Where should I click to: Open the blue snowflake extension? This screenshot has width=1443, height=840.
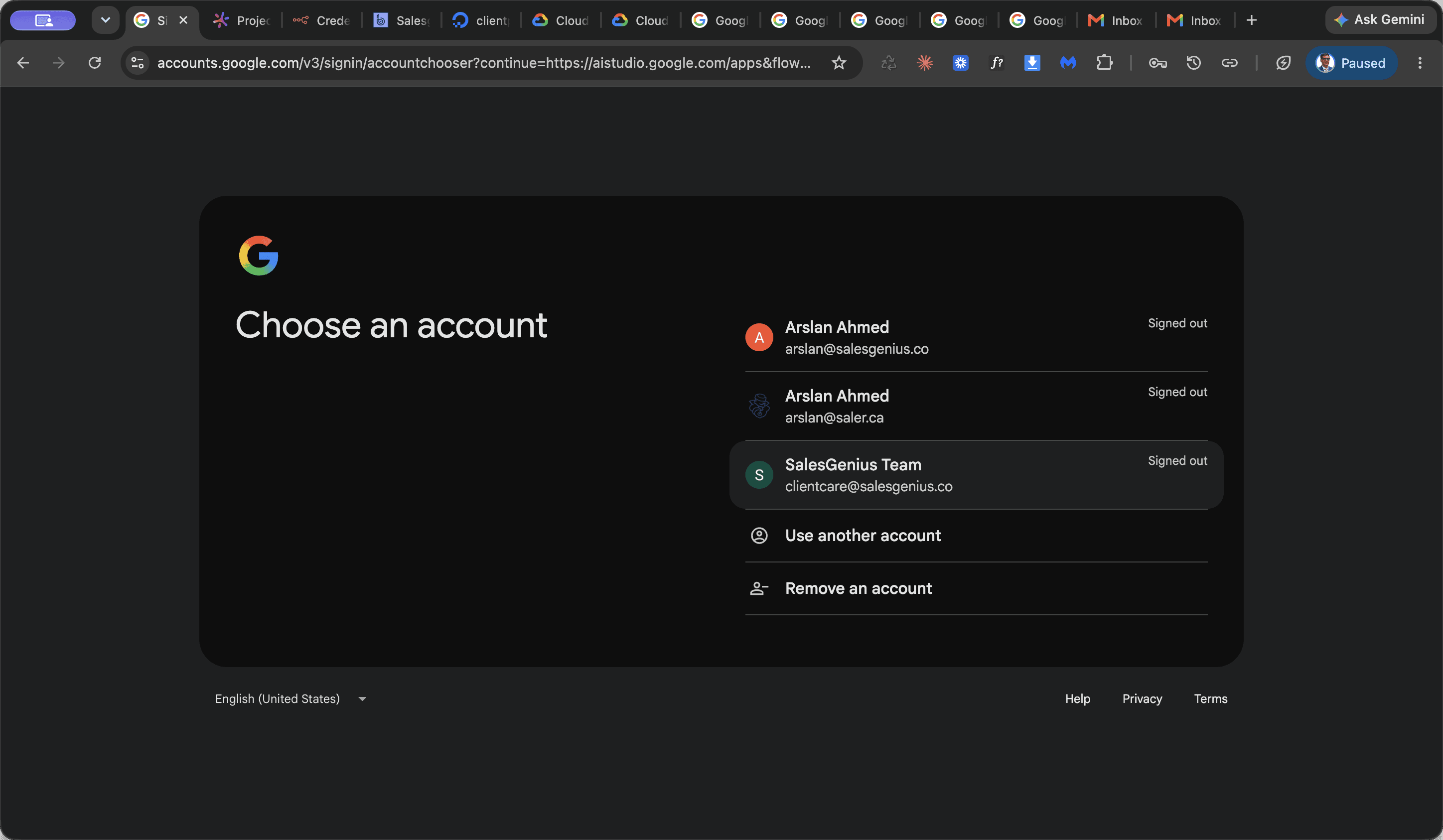point(960,63)
